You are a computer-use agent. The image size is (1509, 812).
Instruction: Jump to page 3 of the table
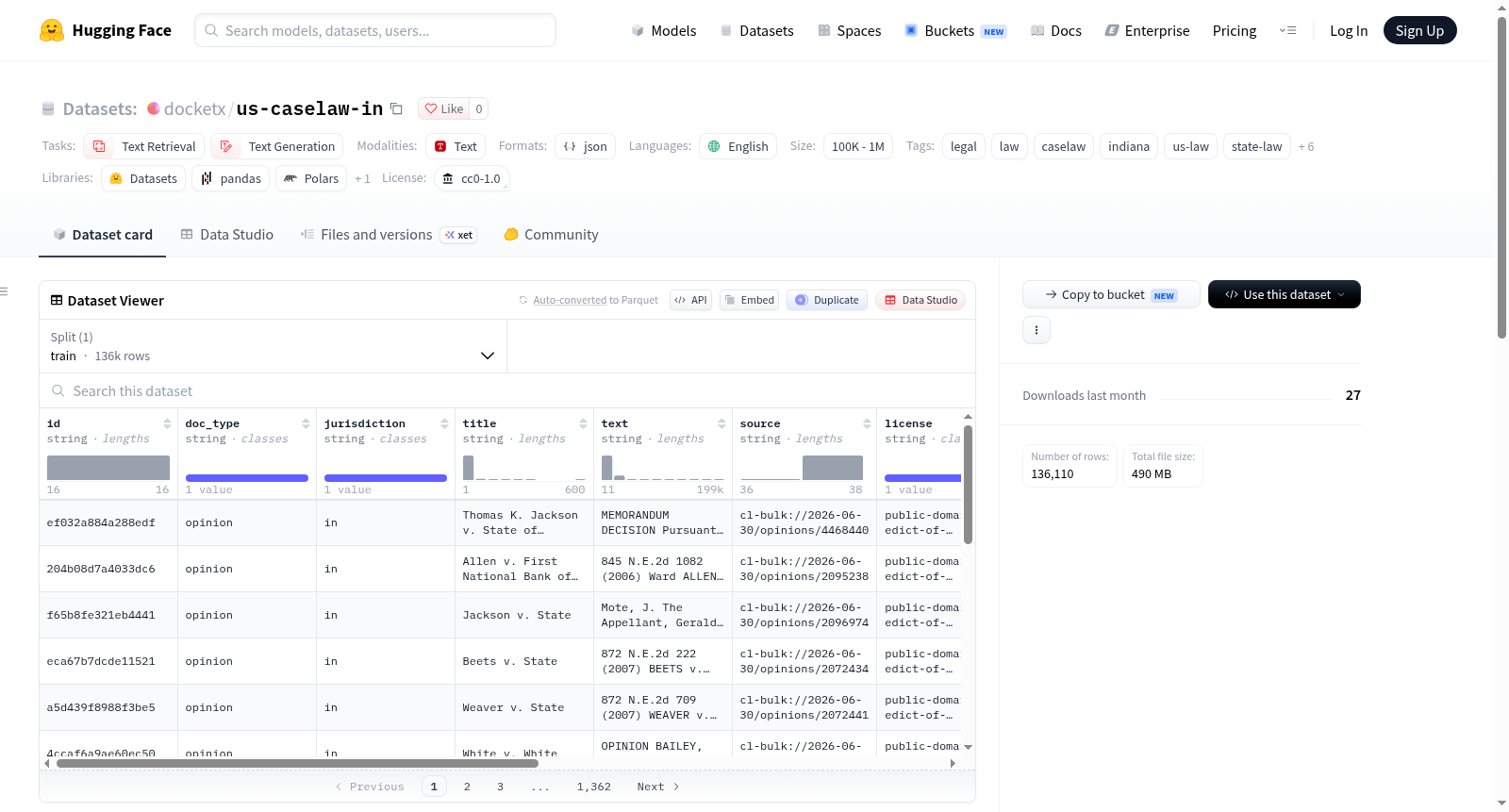click(500, 787)
